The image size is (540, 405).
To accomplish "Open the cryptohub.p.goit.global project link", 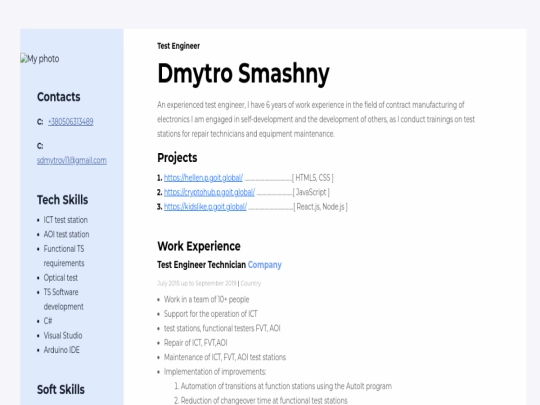I will (x=209, y=192).
